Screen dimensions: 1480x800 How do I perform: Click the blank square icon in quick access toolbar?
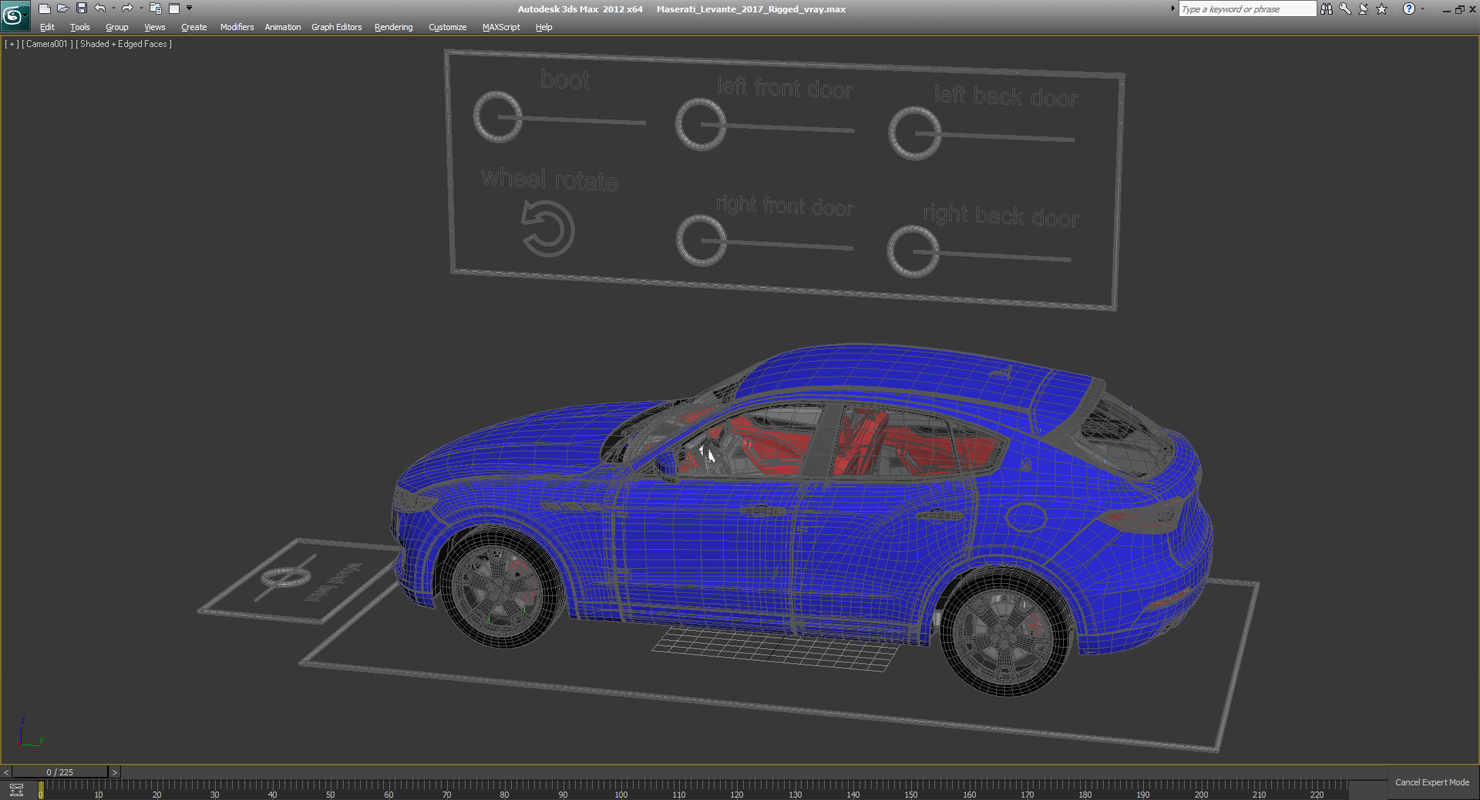point(174,9)
